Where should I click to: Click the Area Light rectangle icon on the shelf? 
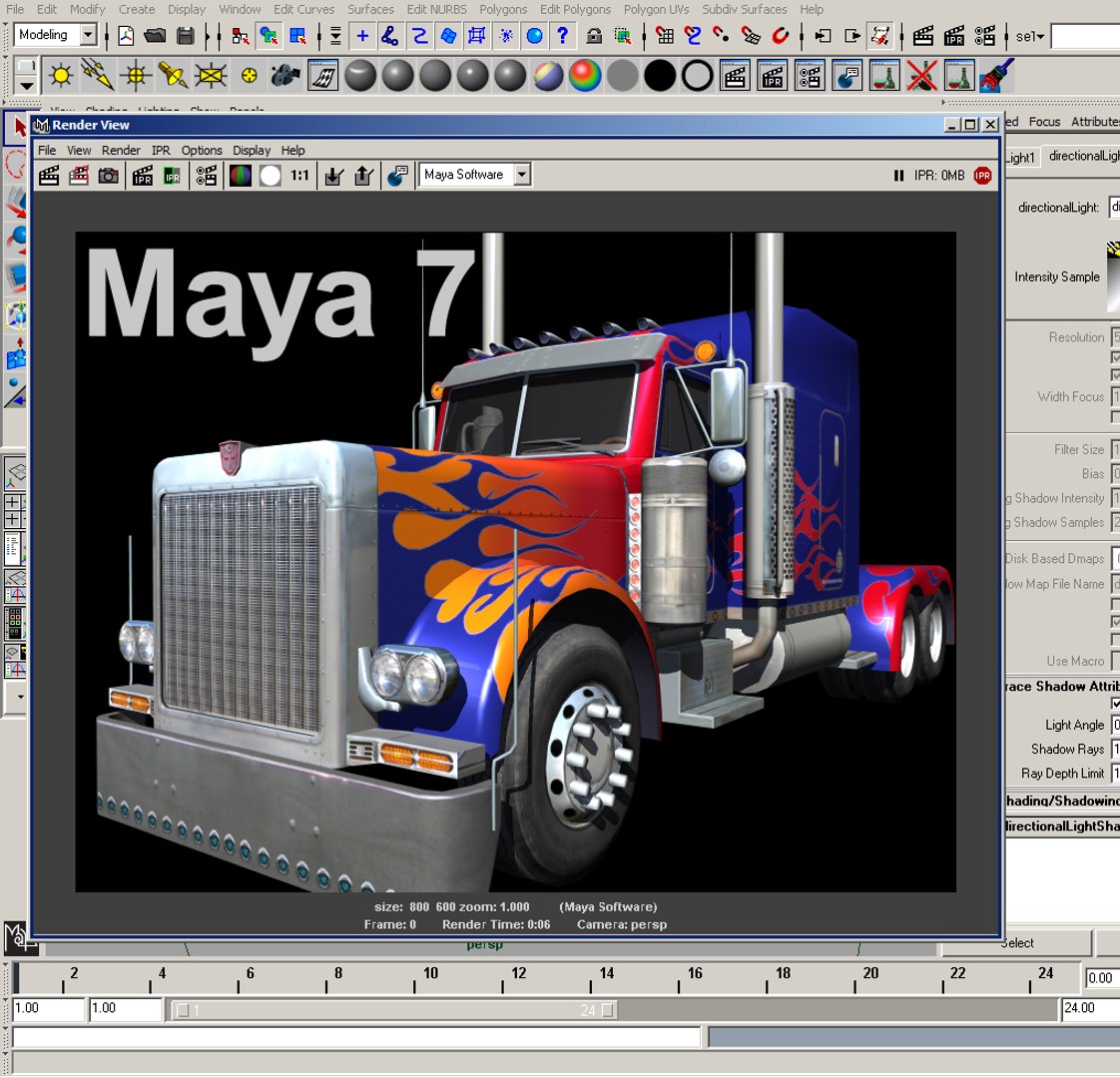click(x=211, y=76)
